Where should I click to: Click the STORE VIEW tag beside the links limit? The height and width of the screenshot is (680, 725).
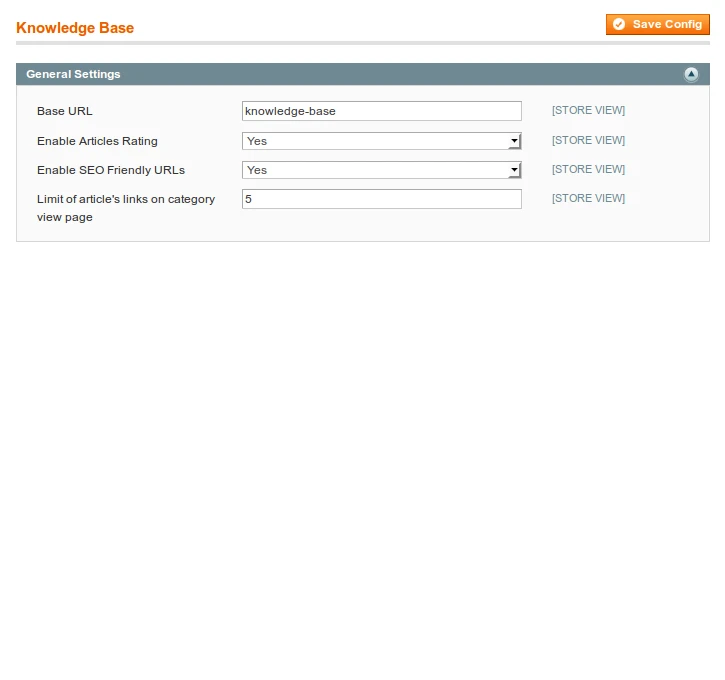(588, 198)
